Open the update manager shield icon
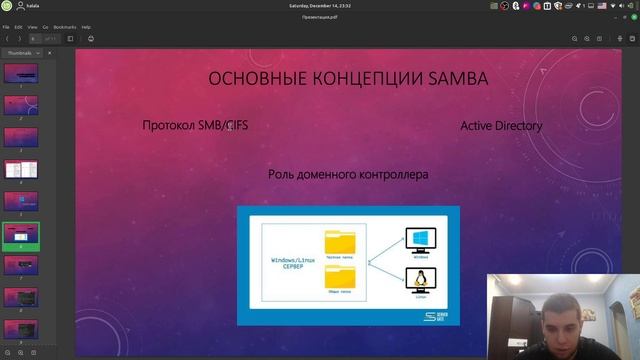Screen dimensions: 640x360 click(558, 6)
